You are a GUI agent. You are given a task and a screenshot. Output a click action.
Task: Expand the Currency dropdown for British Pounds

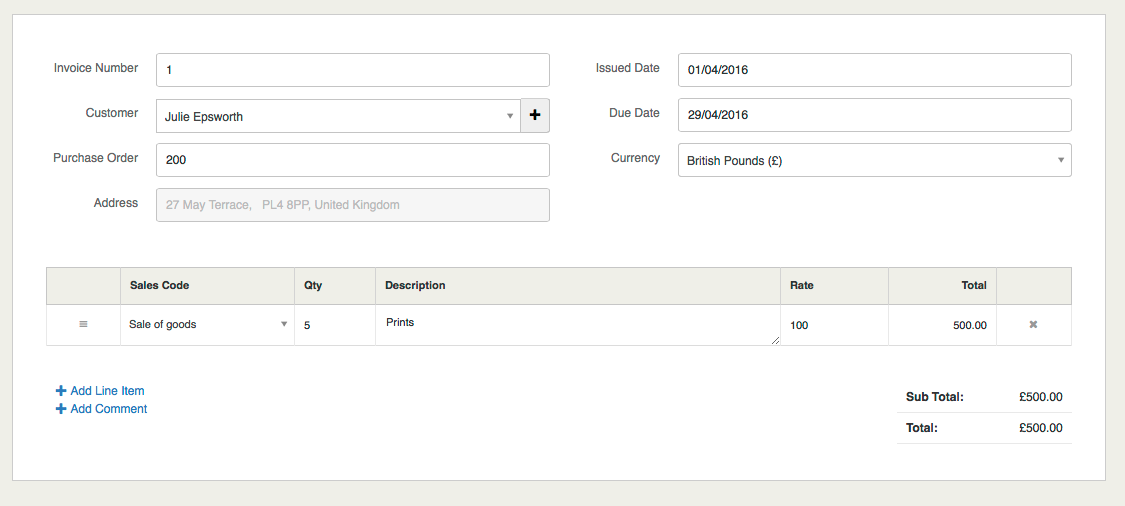[874, 160]
